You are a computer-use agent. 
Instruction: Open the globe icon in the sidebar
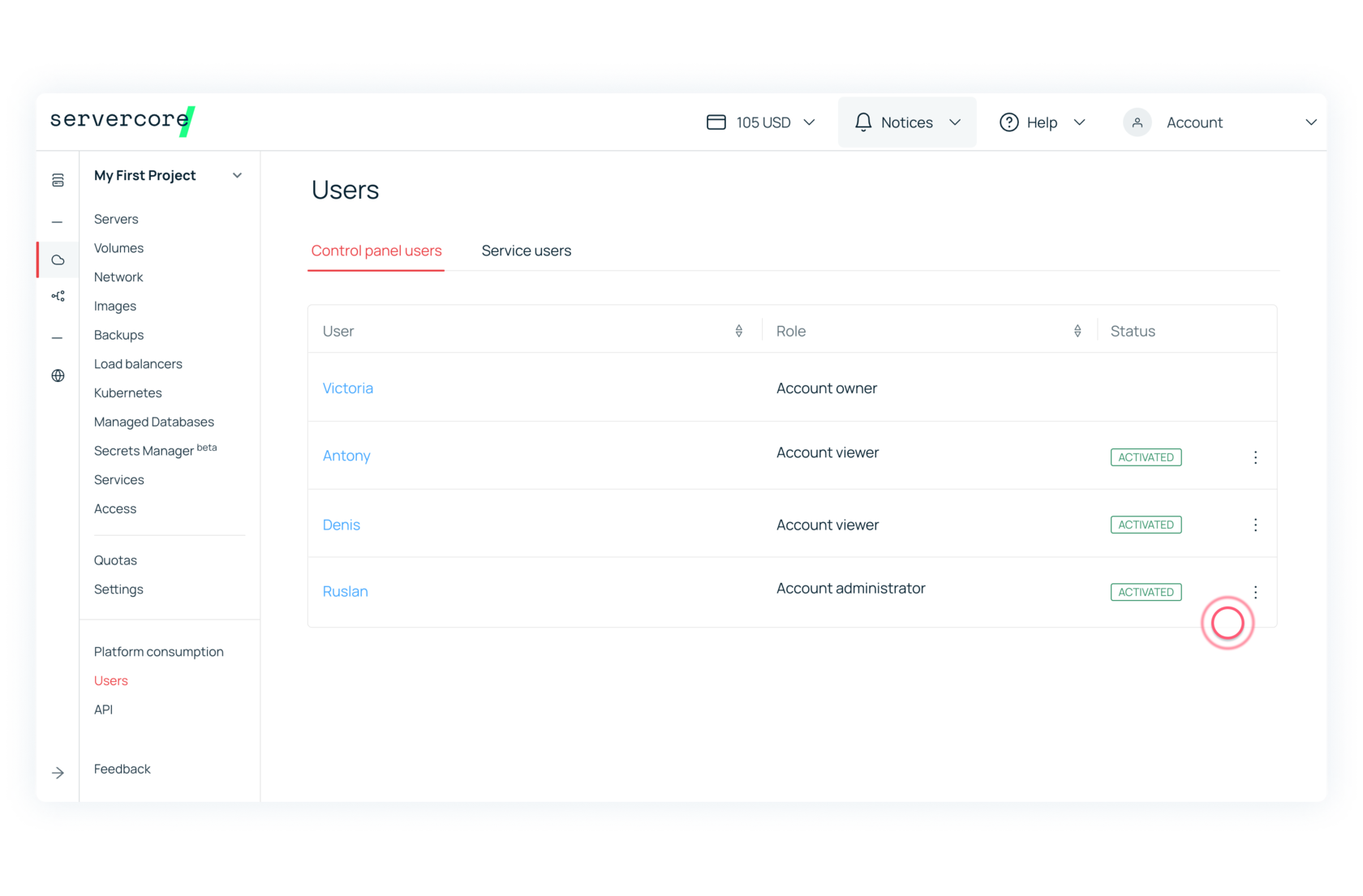pos(57,375)
